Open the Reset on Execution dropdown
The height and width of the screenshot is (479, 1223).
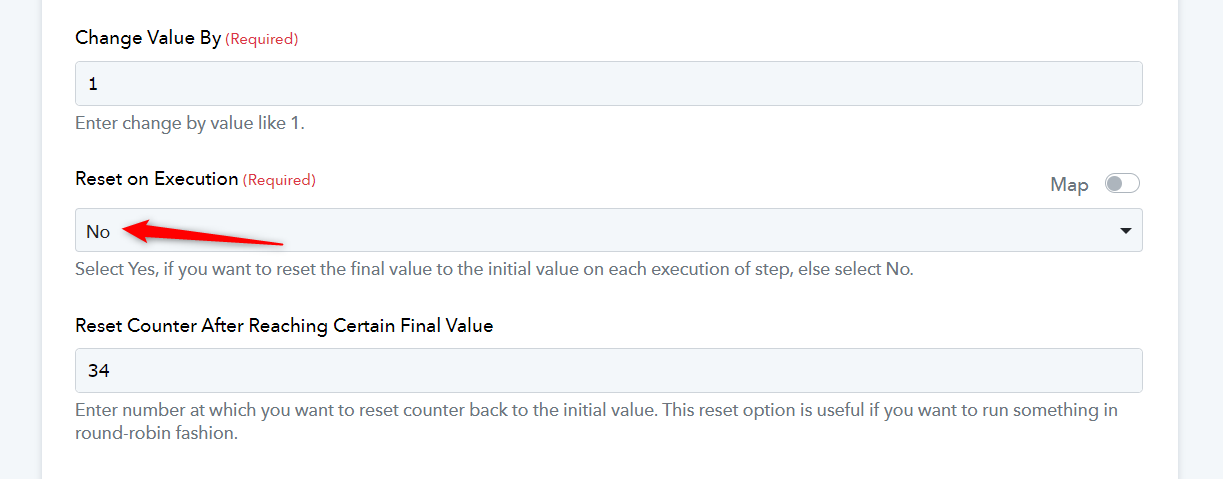click(x=608, y=230)
